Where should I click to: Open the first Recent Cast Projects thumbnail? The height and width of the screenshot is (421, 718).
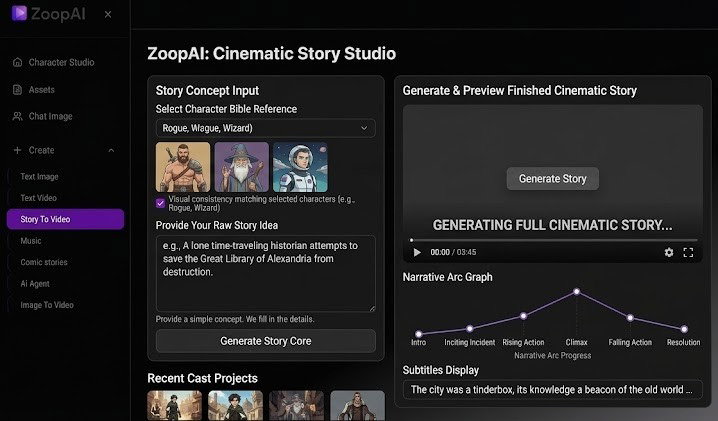pos(174,405)
